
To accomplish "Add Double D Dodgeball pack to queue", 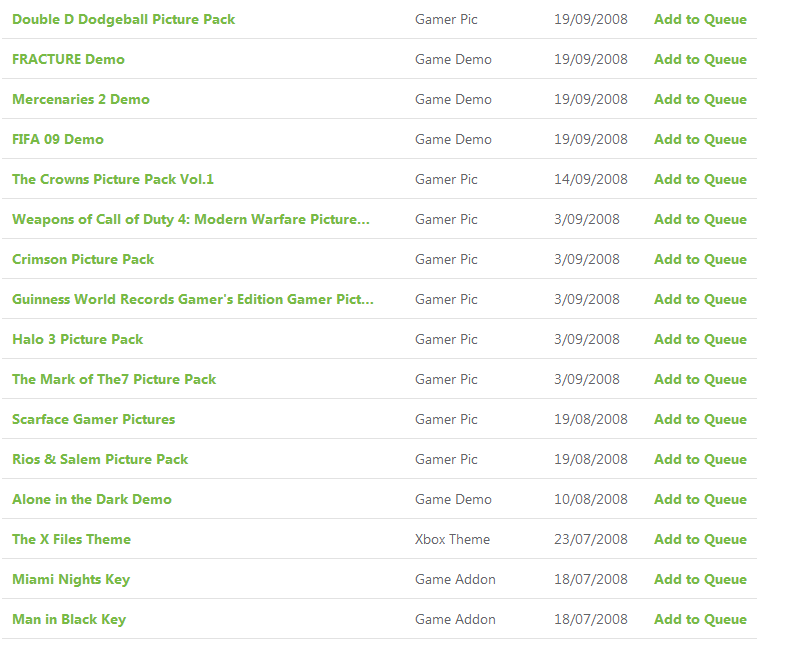I will (700, 19).
